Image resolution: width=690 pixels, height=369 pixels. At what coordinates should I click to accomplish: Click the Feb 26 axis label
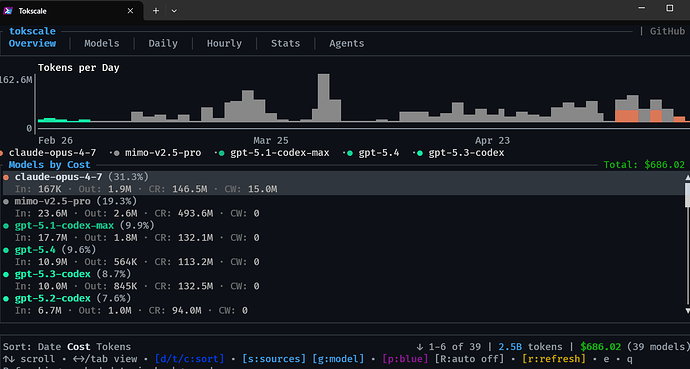[55, 140]
